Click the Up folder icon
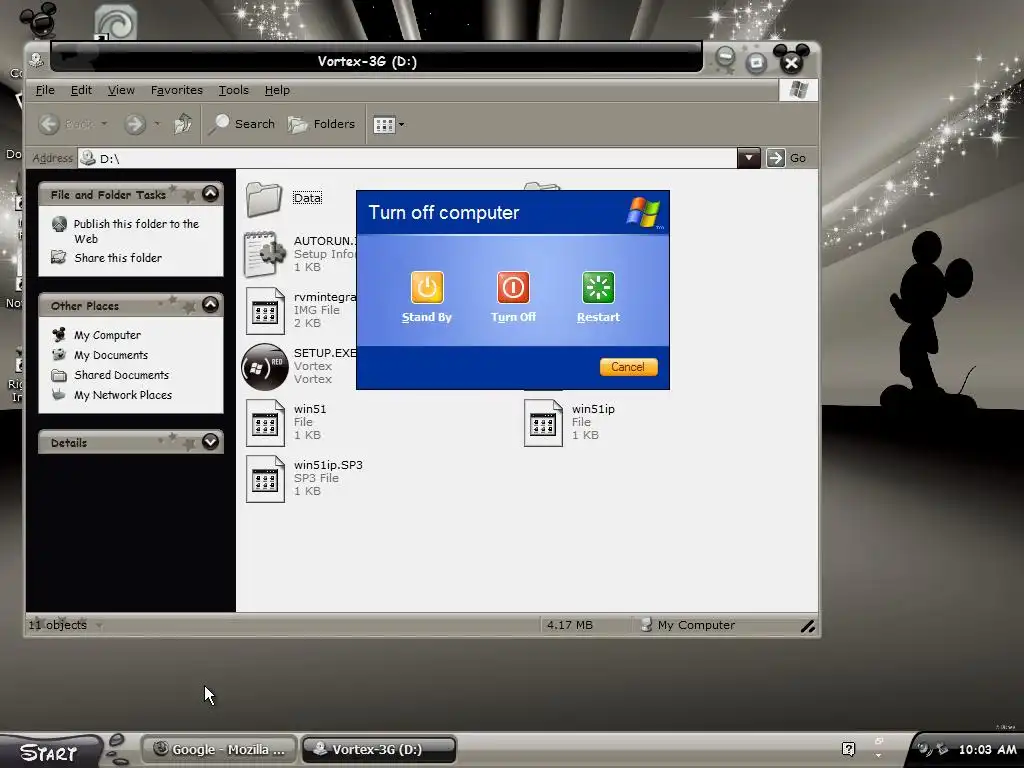Viewport: 1024px width, 768px height. point(182,124)
